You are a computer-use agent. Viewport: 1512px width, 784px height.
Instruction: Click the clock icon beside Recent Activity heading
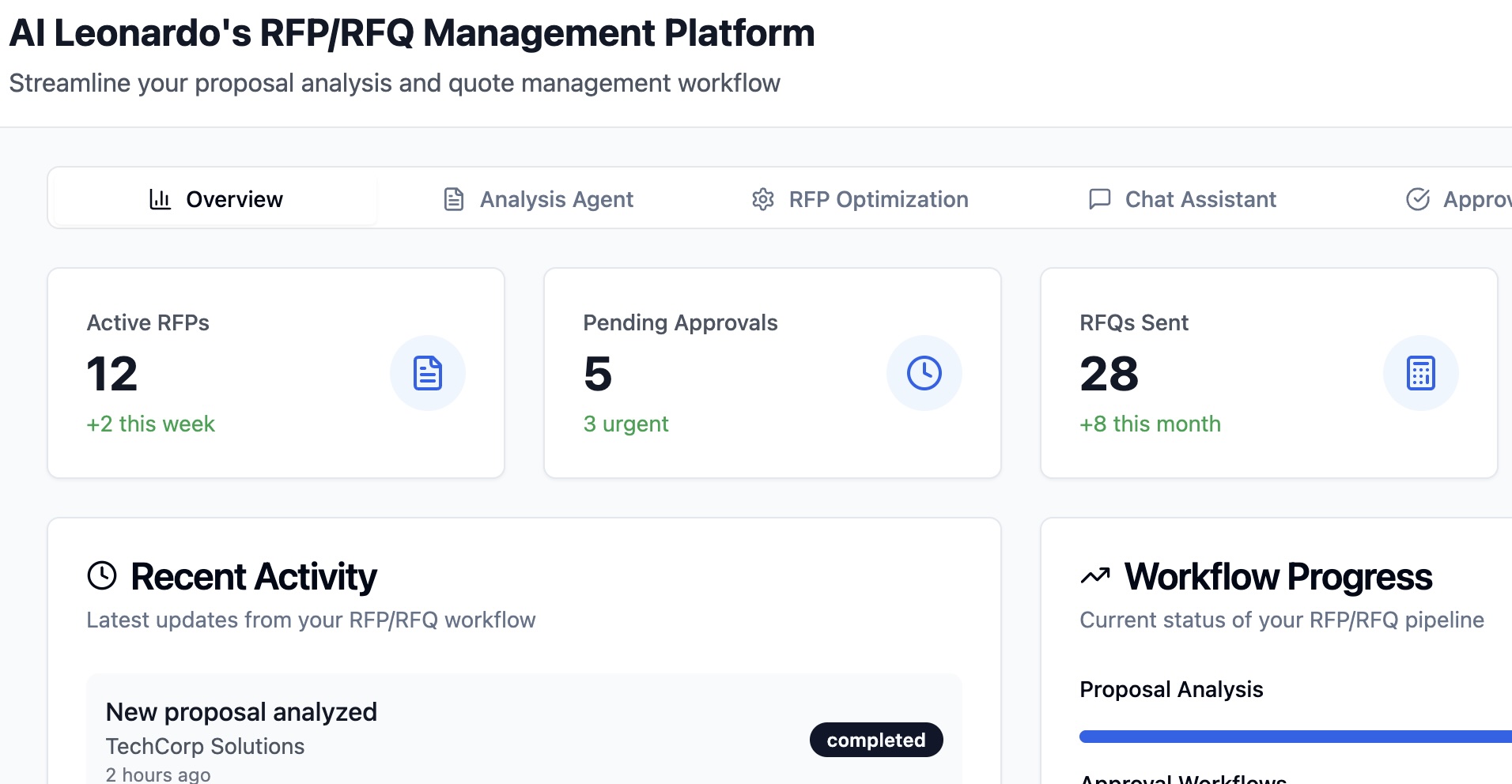point(101,576)
